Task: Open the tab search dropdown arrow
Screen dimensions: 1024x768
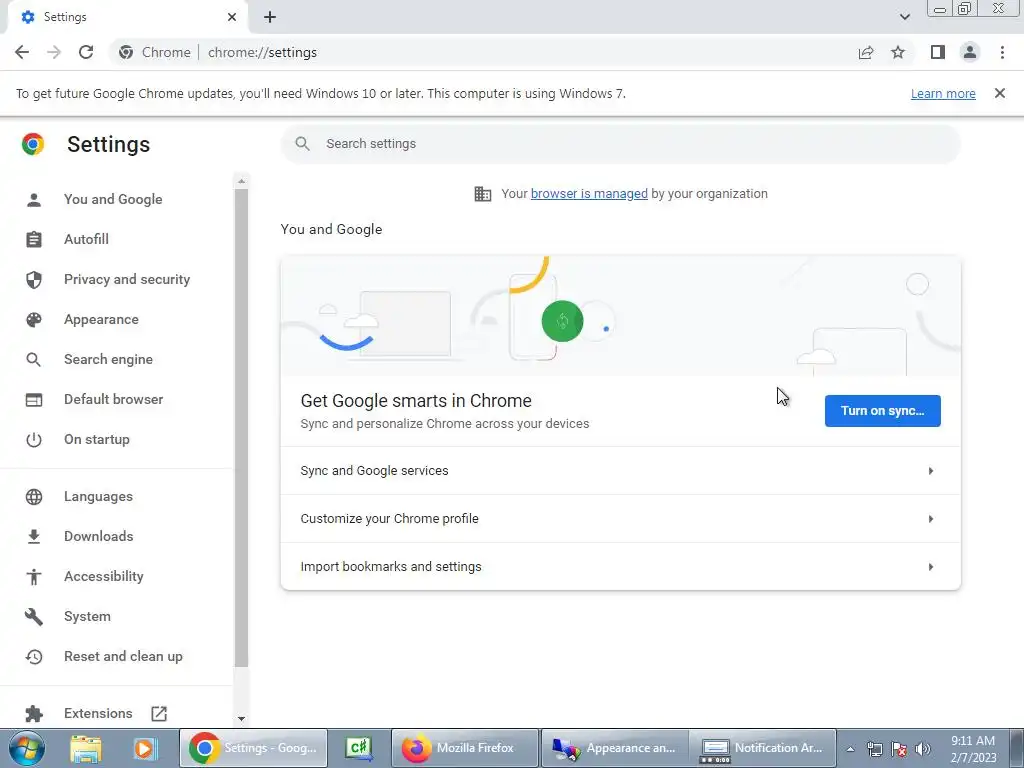Action: pos(904,17)
